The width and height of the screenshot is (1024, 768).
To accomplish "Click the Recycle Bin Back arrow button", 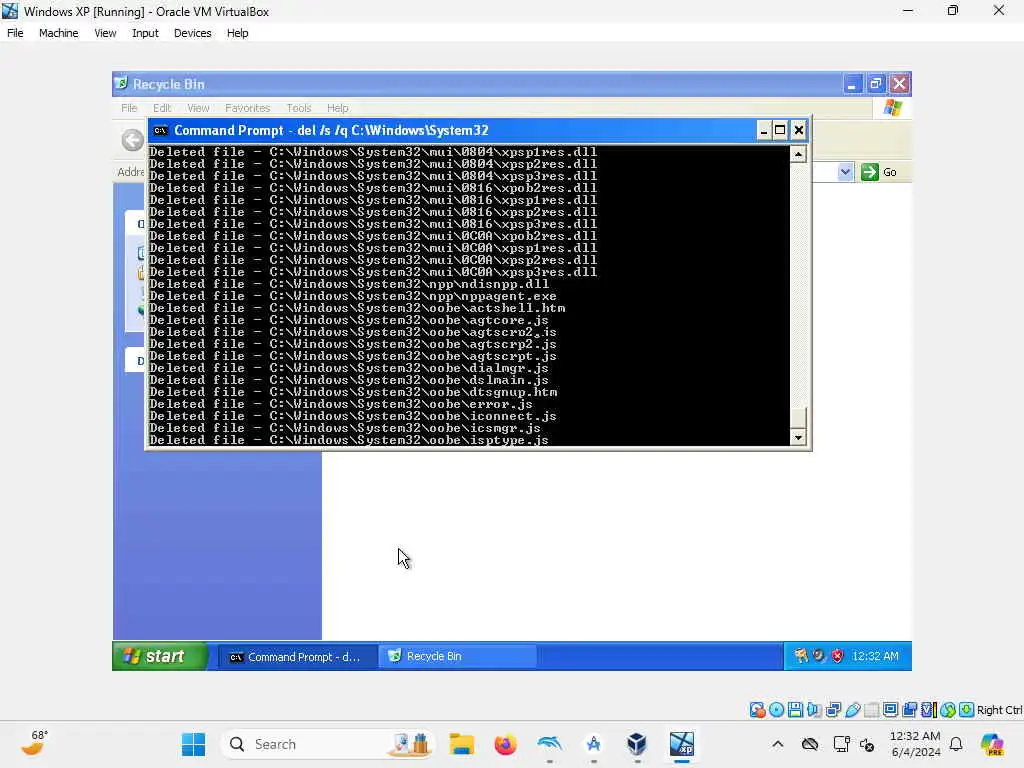I will point(133,139).
